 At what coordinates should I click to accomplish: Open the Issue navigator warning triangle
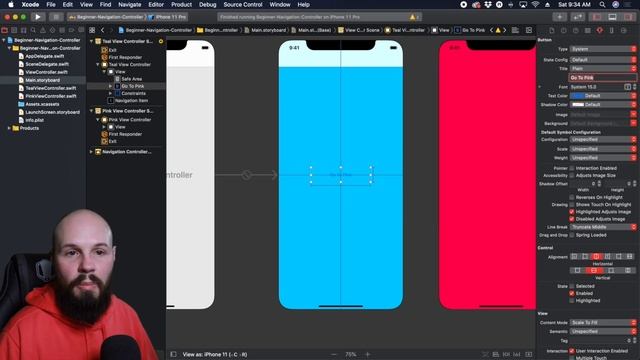click(43, 30)
